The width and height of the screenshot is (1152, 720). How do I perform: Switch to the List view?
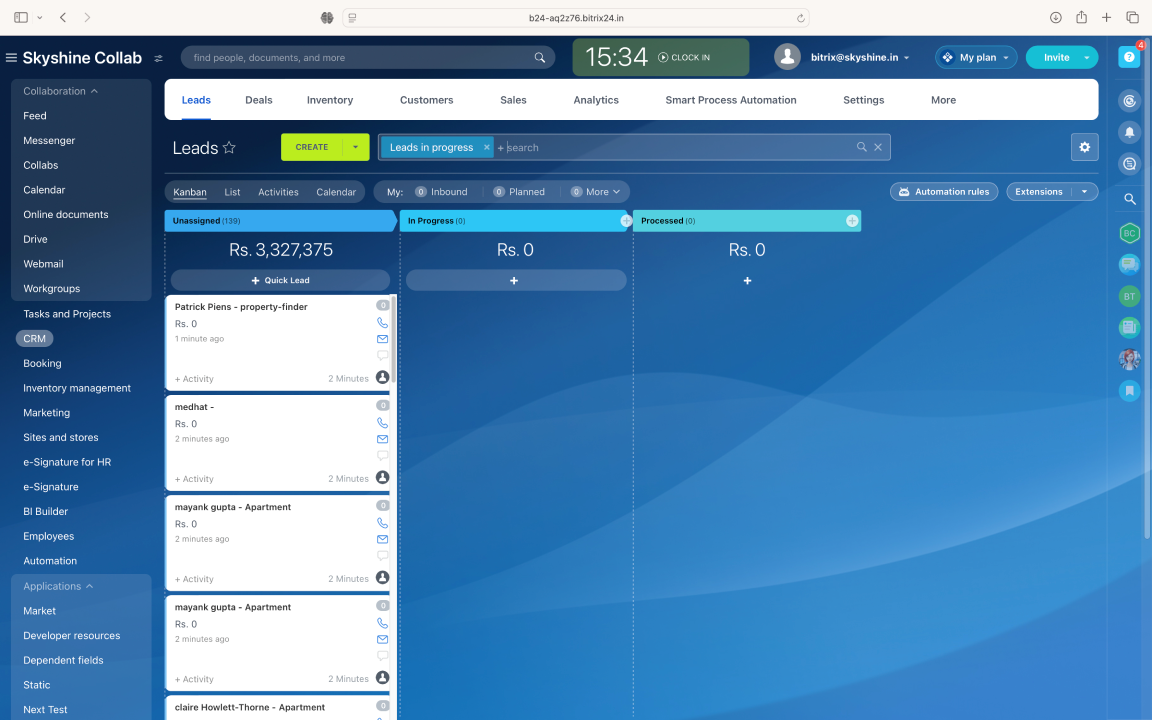click(232, 192)
